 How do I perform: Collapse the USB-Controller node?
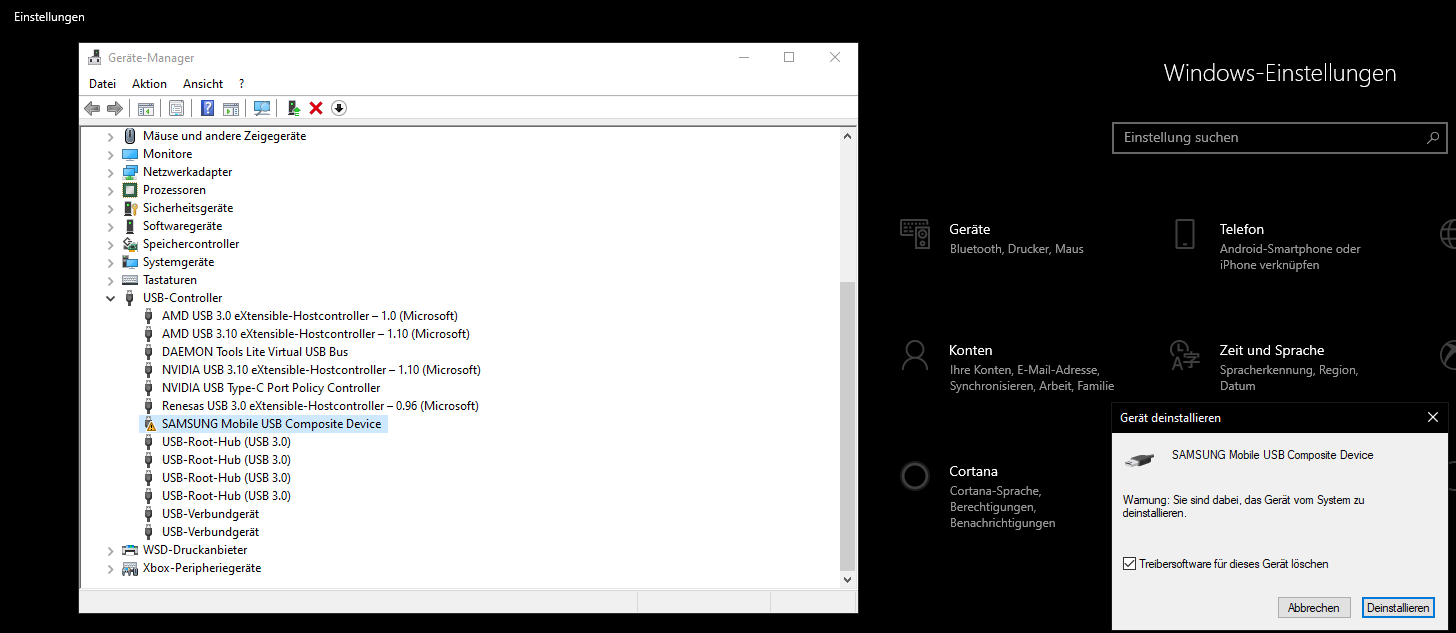[x=111, y=298]
